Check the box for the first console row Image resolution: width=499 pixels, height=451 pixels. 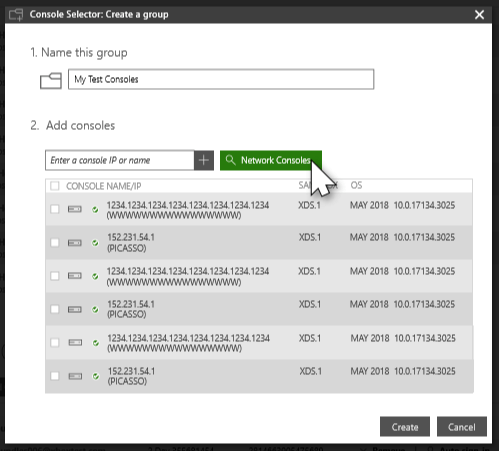tap(54, 209)
